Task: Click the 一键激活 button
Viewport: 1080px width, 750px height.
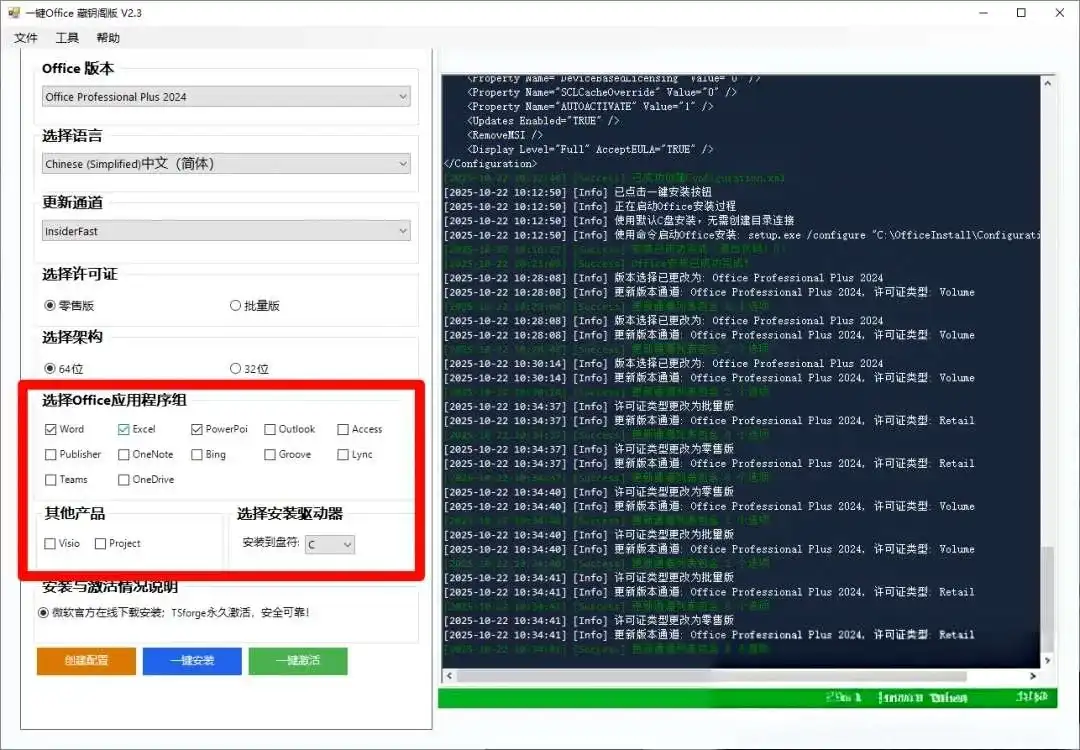Action: click(297, 661)
